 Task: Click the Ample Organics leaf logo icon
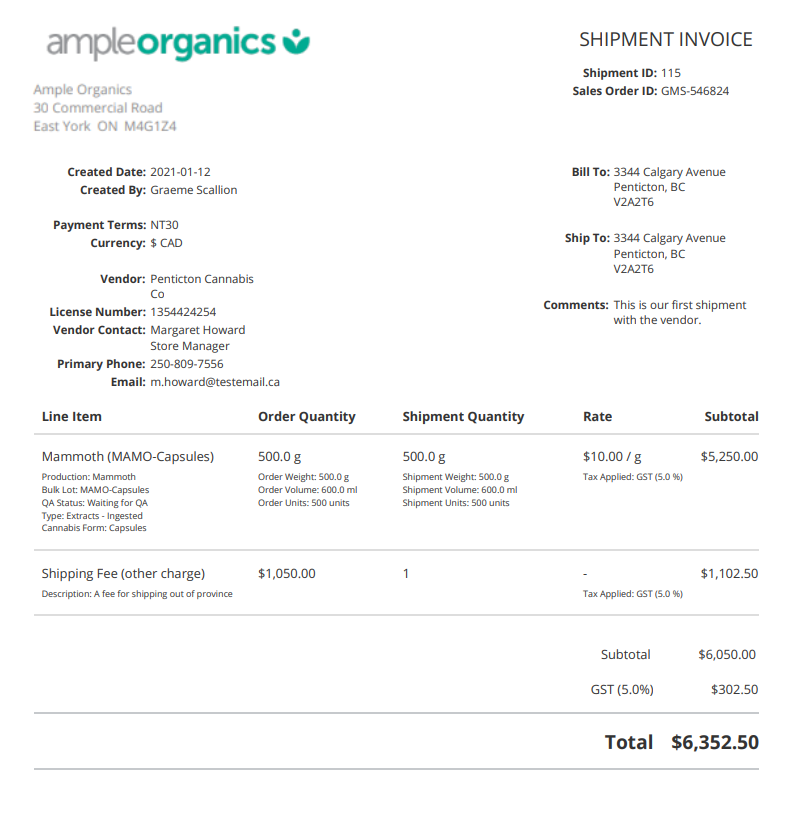[296, 42]
